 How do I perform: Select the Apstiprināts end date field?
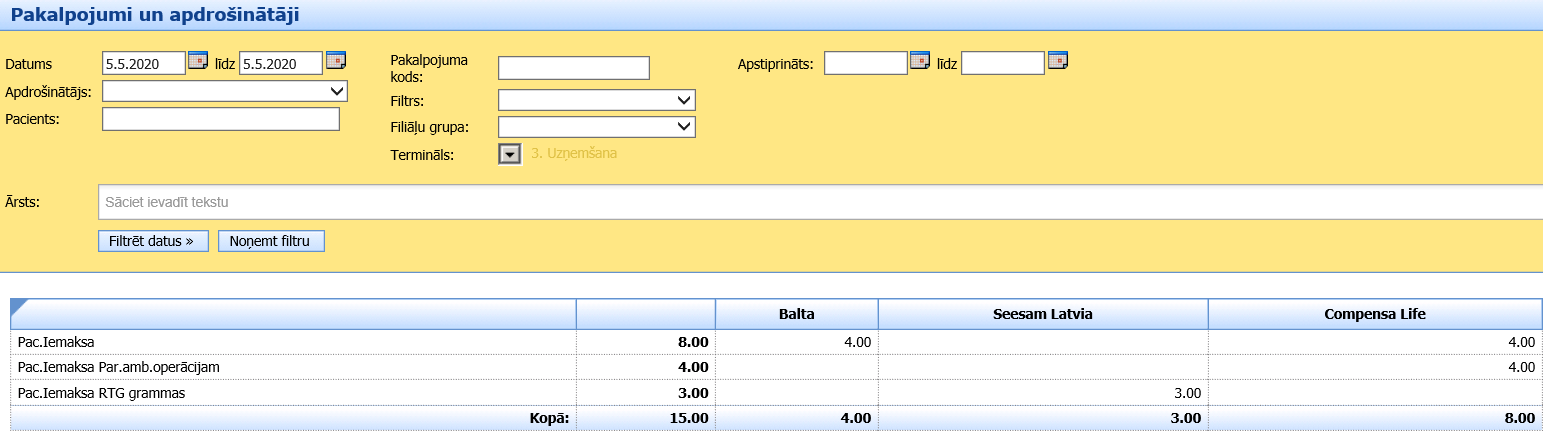point(1002,63)
